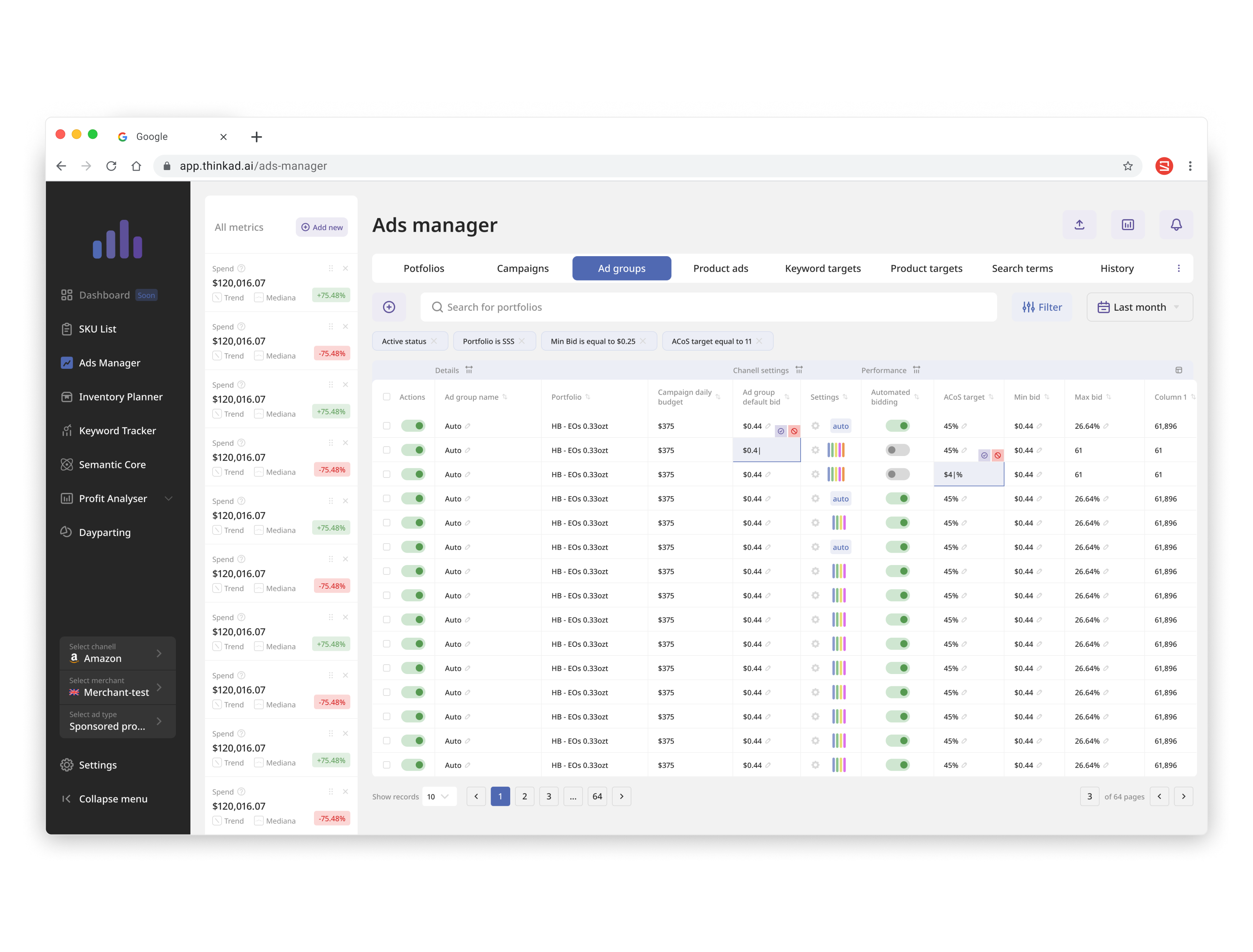Open Select channel Amazon selector
The height and width of the screenshot is (952, 1253).
pos(117,653)
